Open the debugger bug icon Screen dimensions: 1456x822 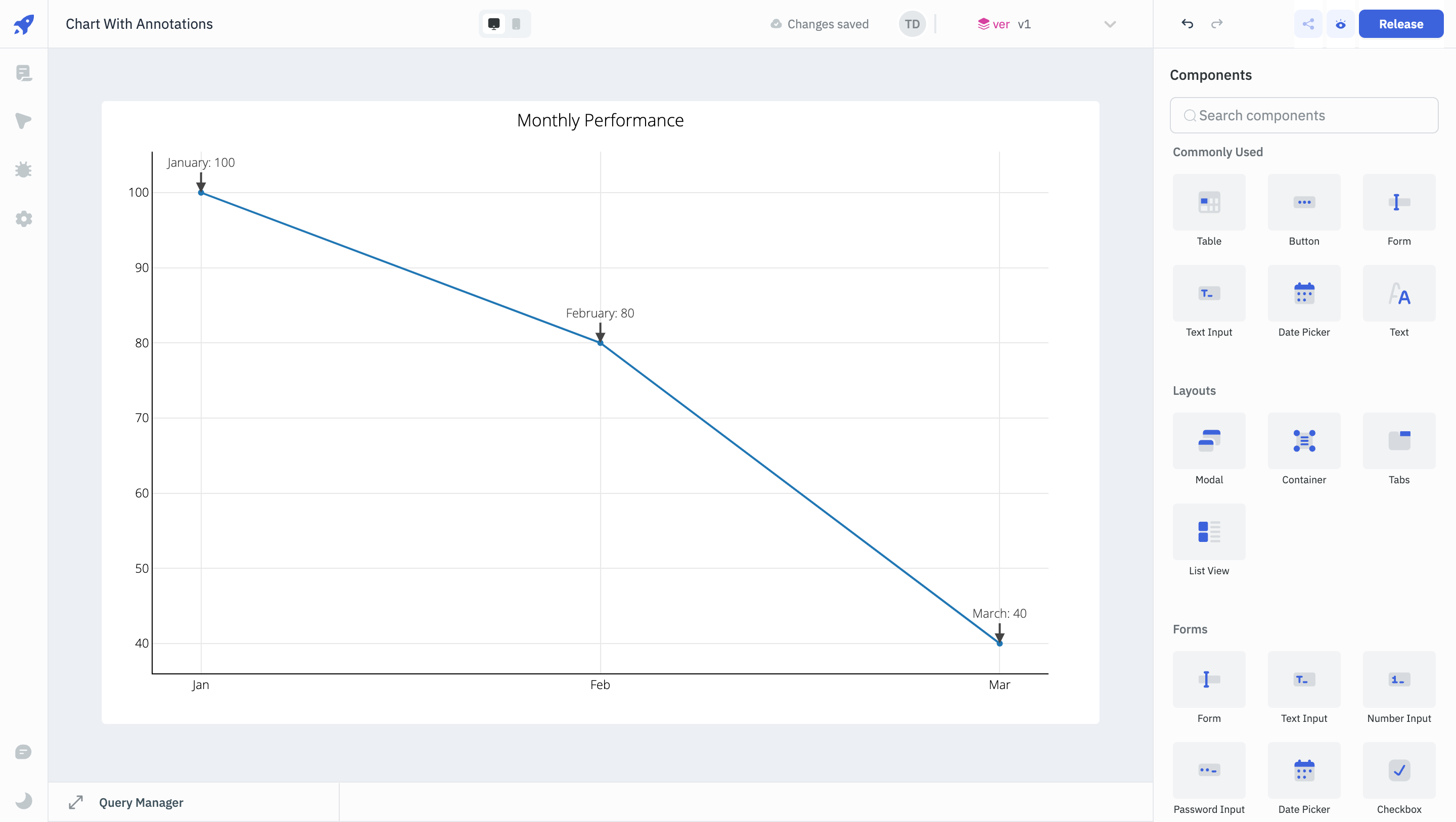pyautogui.click(x=24, y=169)
